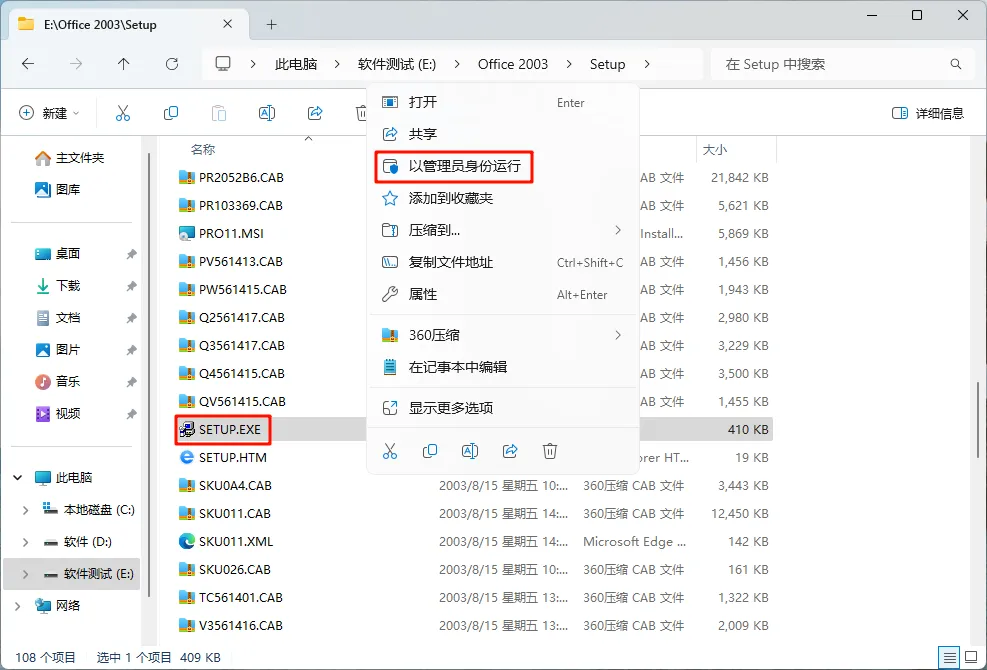Image resolution: width=987 pixels, height=670 pixels.
Task: Click the Delete trash icon in context menu
Action: click(550, 451)
